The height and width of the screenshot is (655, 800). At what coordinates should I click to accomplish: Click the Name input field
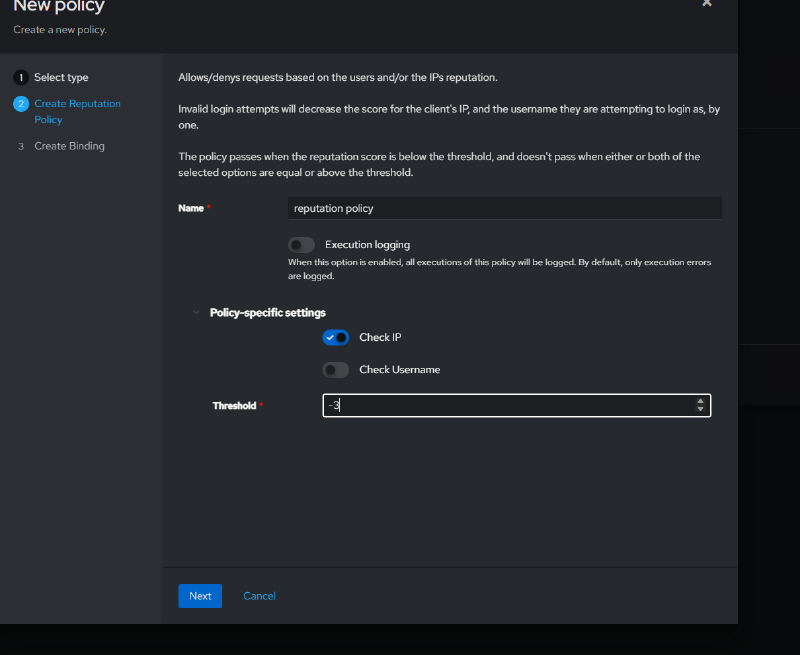tap(505, 208)
